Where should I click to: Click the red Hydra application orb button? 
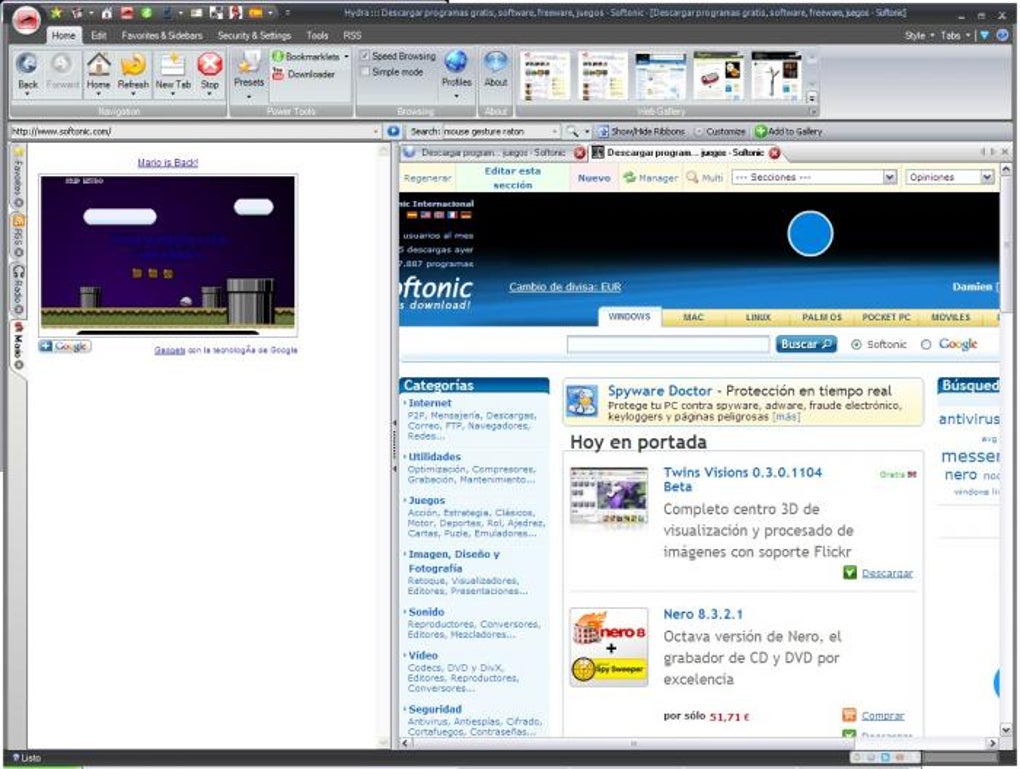(26, 21)
